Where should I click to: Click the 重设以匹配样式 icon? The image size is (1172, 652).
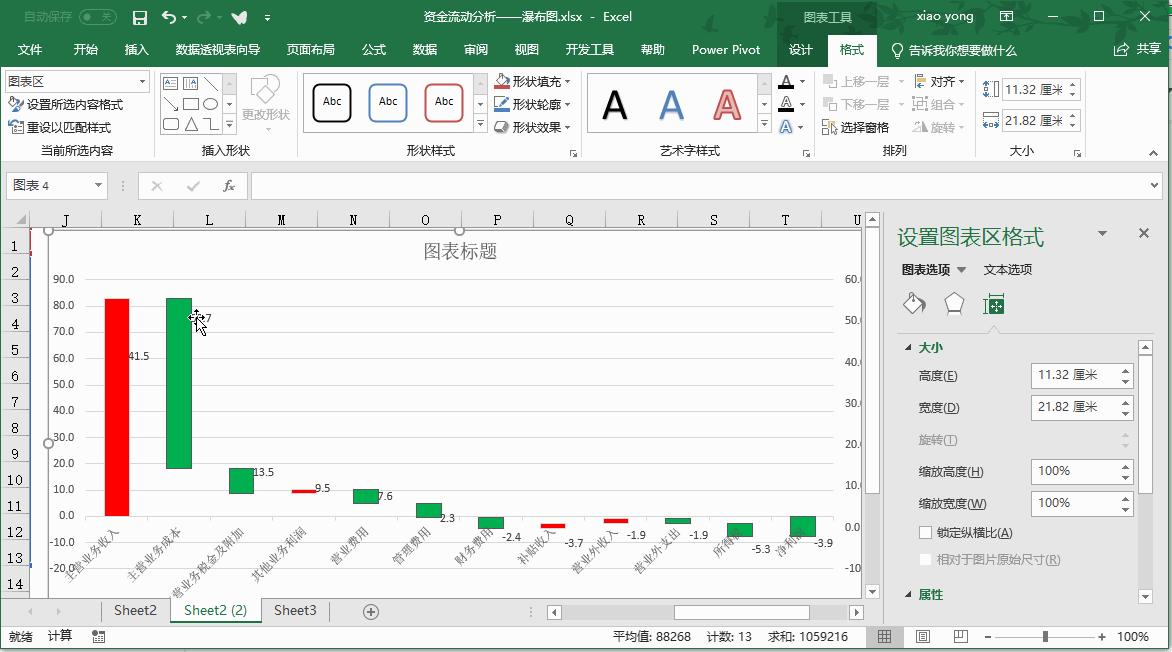coord(16,127)
